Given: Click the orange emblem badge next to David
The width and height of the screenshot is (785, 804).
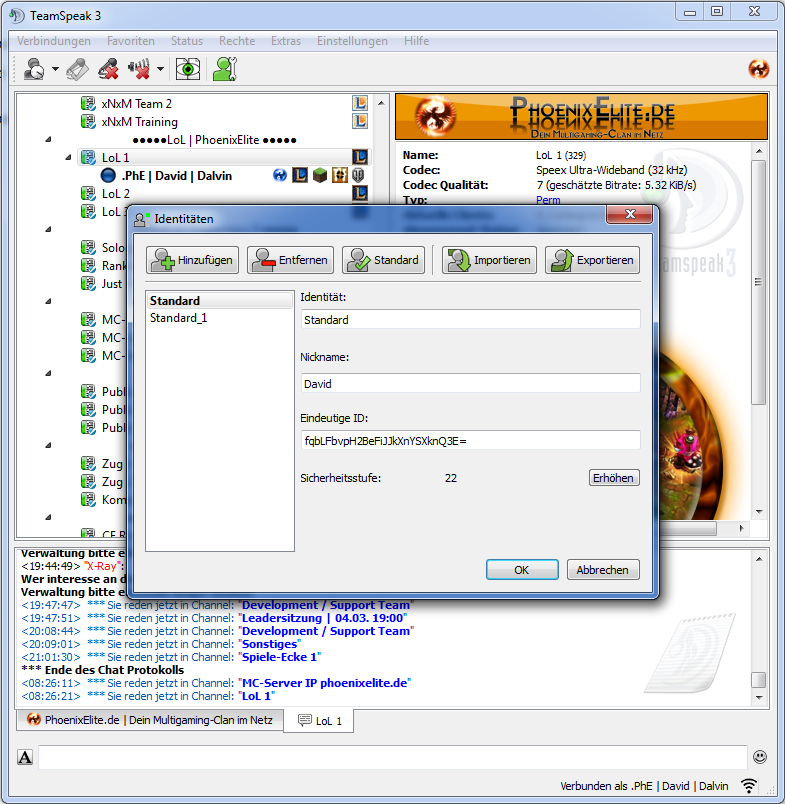Looking at the screenshot, I should (x=339, y=175).
